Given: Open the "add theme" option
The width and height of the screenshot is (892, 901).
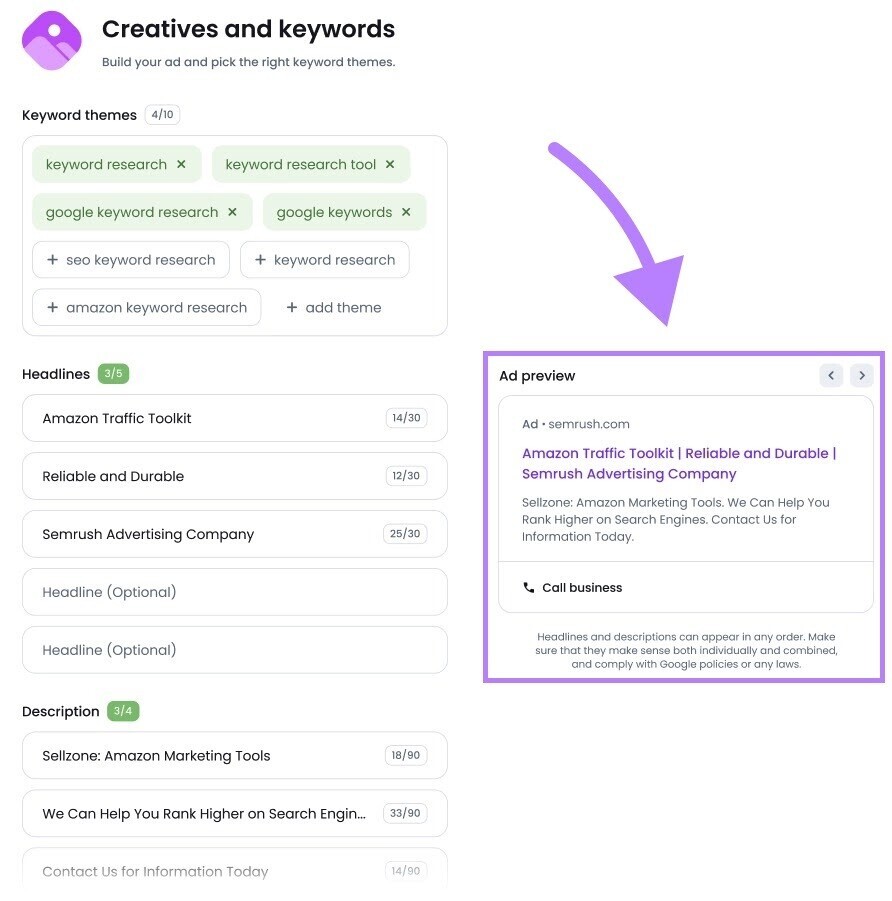Looking at the screenshot, I should (x=333, y=307).
